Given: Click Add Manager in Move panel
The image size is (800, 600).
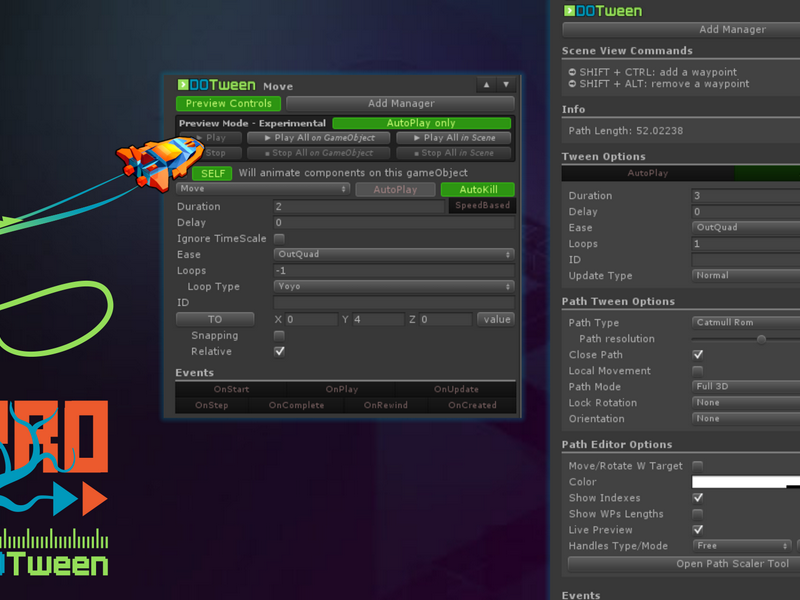Looking at the screenshot, I should coord(401,104).
